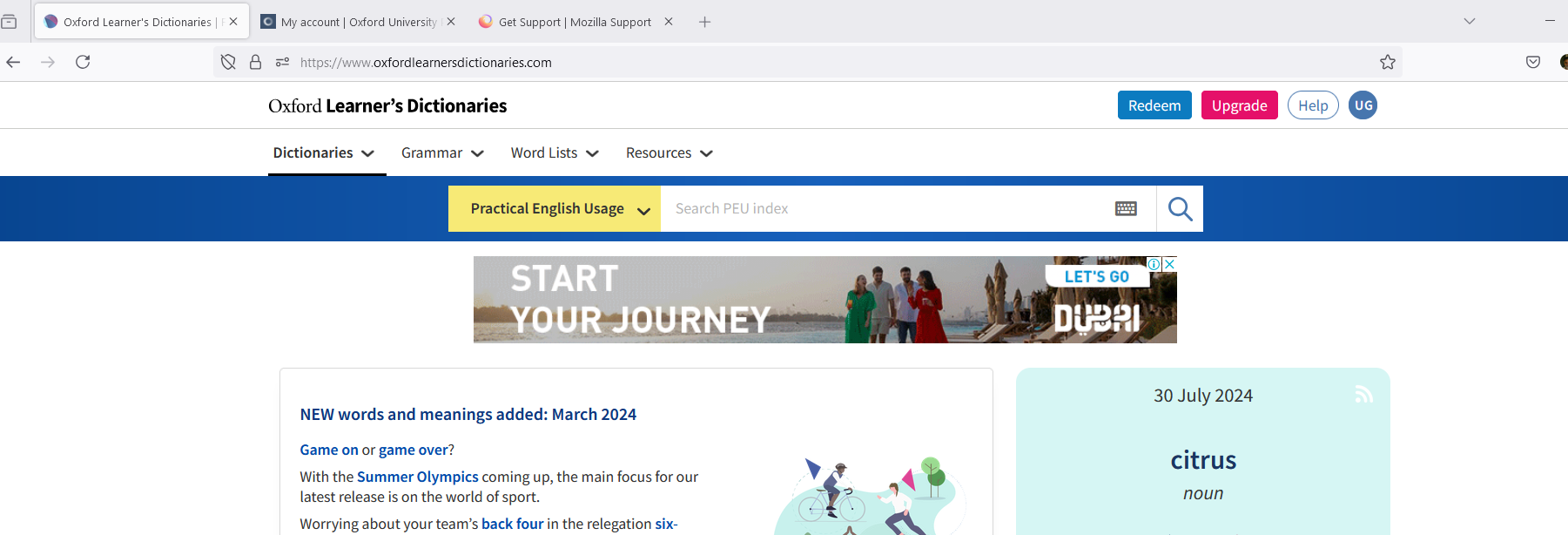Screen dimensions: 1568x535
Task: Focus the Search PEU index field
Action: pyautogui.click(x=886, y=208)
